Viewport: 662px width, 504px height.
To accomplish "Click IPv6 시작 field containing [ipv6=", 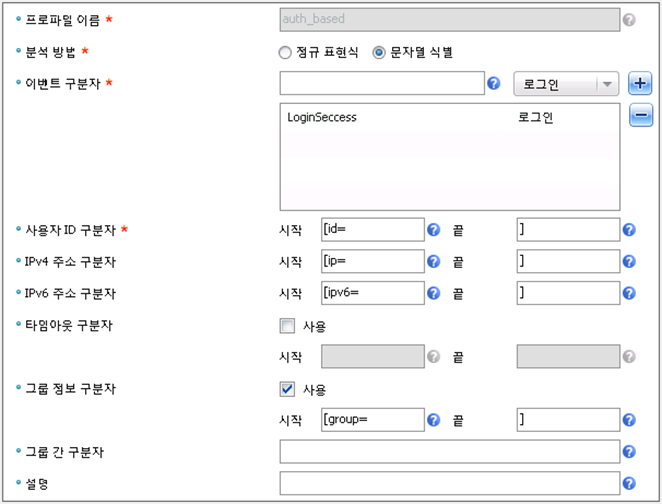I will point(373,293).
